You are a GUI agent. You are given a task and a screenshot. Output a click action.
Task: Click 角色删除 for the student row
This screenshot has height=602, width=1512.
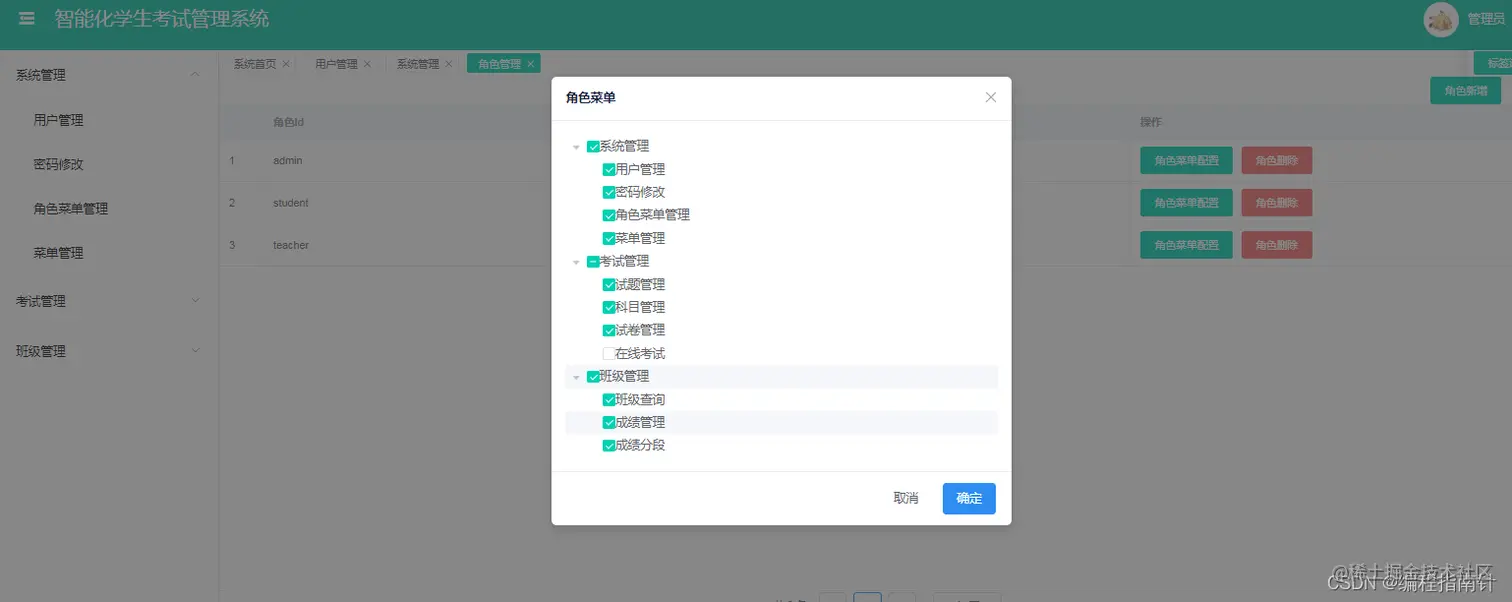point(1277,203)
